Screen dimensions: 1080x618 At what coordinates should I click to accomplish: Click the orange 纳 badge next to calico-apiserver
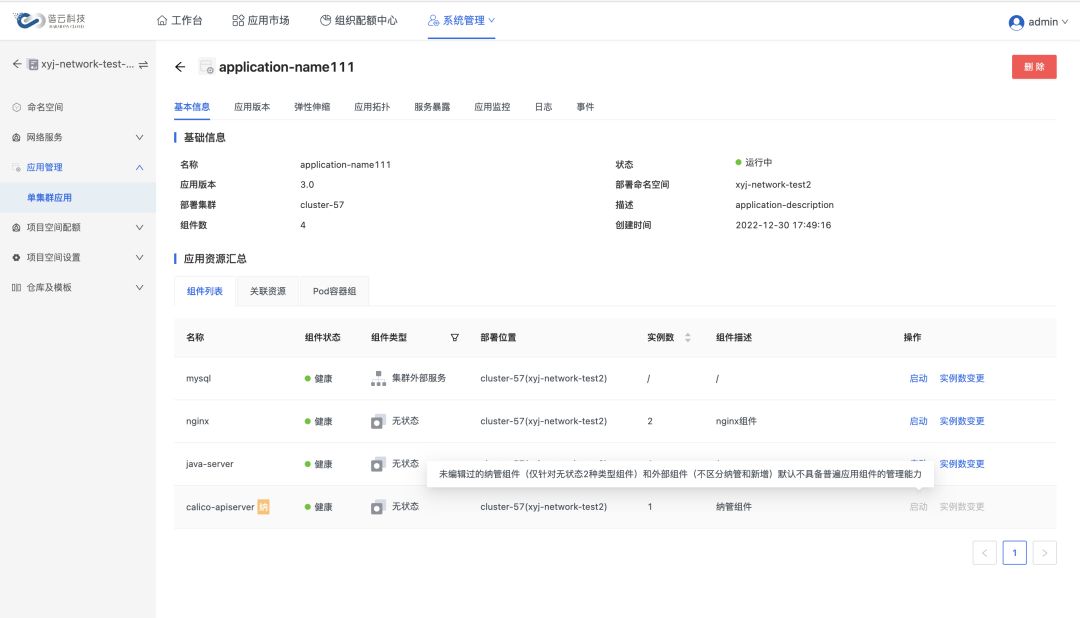pyautogui.click(x=263, y=507)
